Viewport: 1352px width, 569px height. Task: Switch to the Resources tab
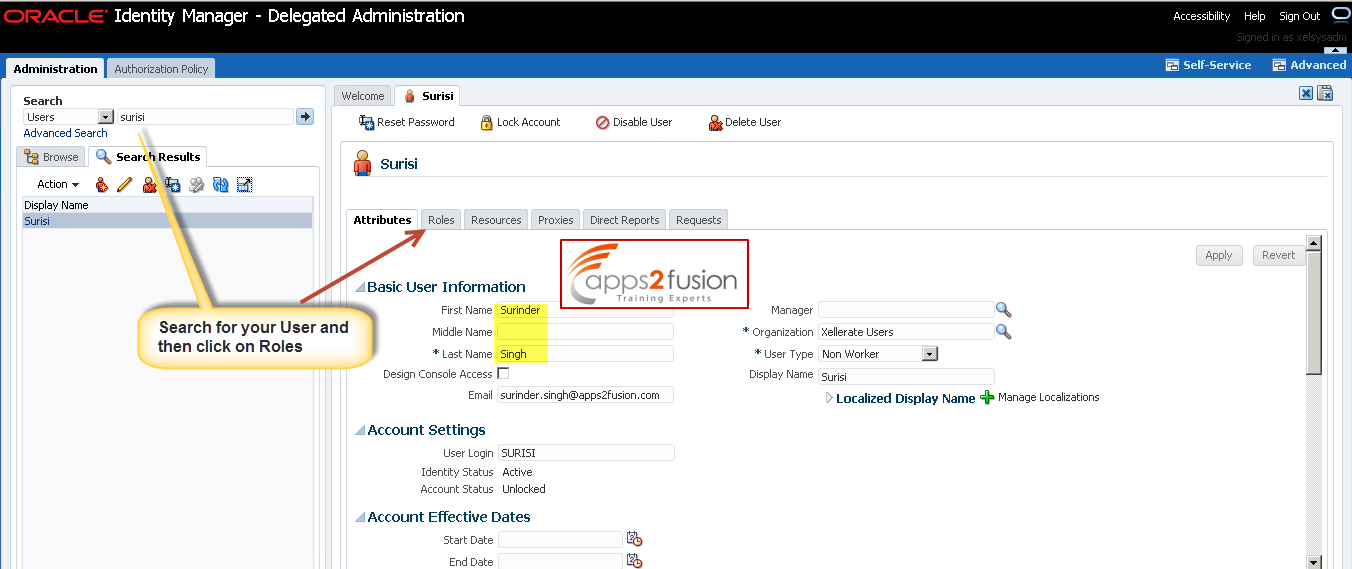(x=496, y=220)
